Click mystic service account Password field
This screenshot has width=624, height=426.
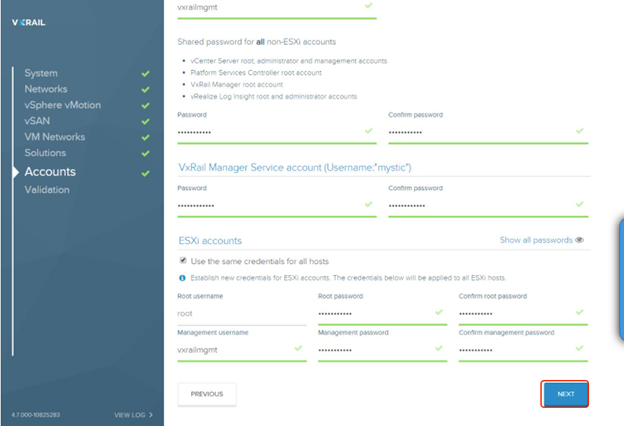(x=277, y=206)
